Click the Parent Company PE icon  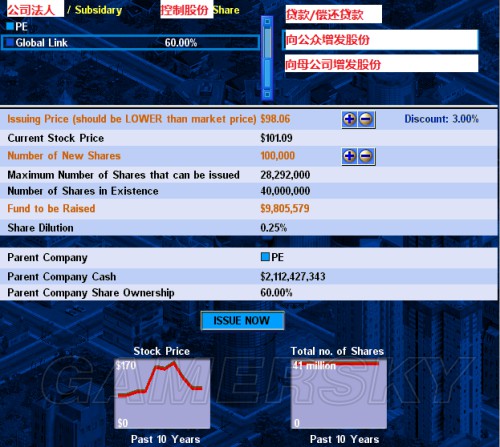pyautogui.click(x=265, y=257)
